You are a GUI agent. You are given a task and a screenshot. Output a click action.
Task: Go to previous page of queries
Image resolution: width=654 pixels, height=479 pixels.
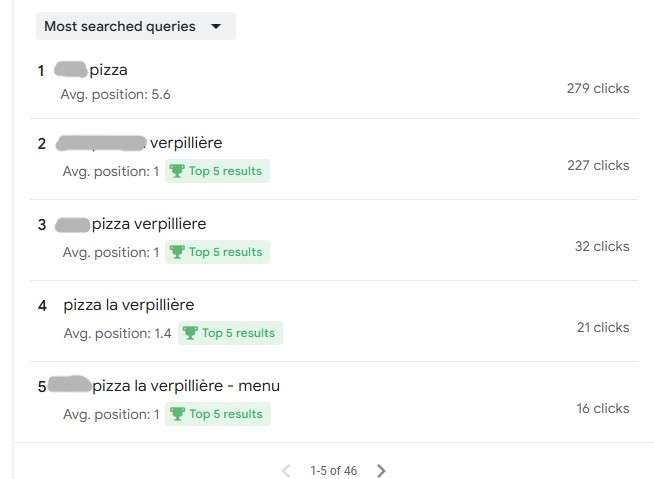tap(286, 470)
